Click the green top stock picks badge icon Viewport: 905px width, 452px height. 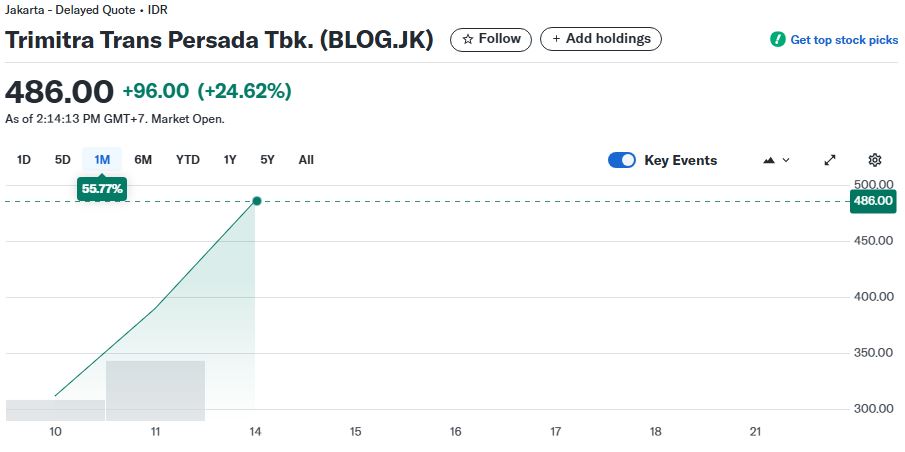[777, 40]
